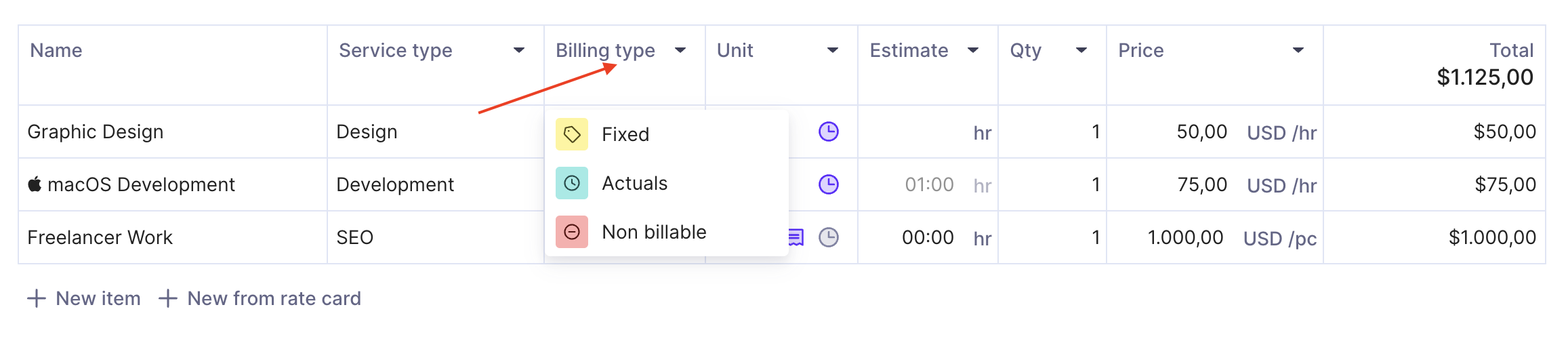Click the plus icon beside New item

(37, 298)
